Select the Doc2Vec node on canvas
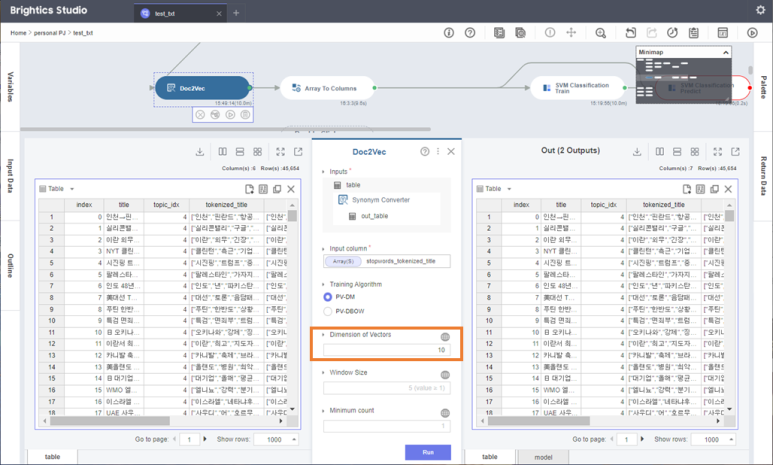Viewport: 773px width, 465px height. (x=203, y=88)
